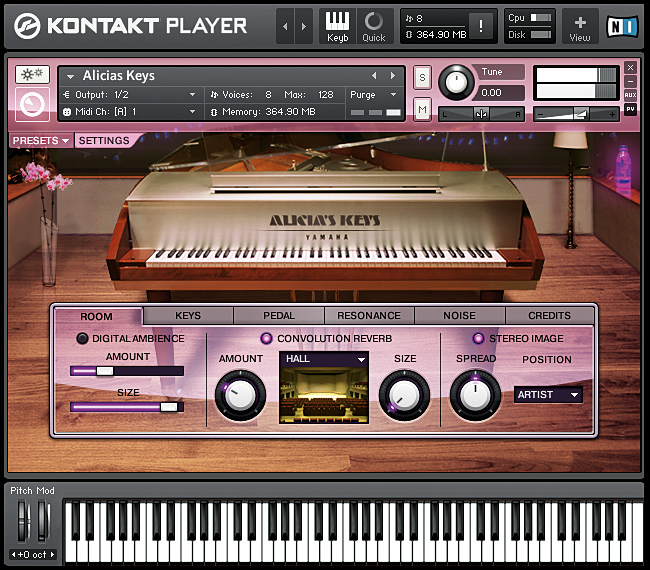Viewport: 650px width, 570px height.
Task: Open the View plus icon
Action: 580,25
